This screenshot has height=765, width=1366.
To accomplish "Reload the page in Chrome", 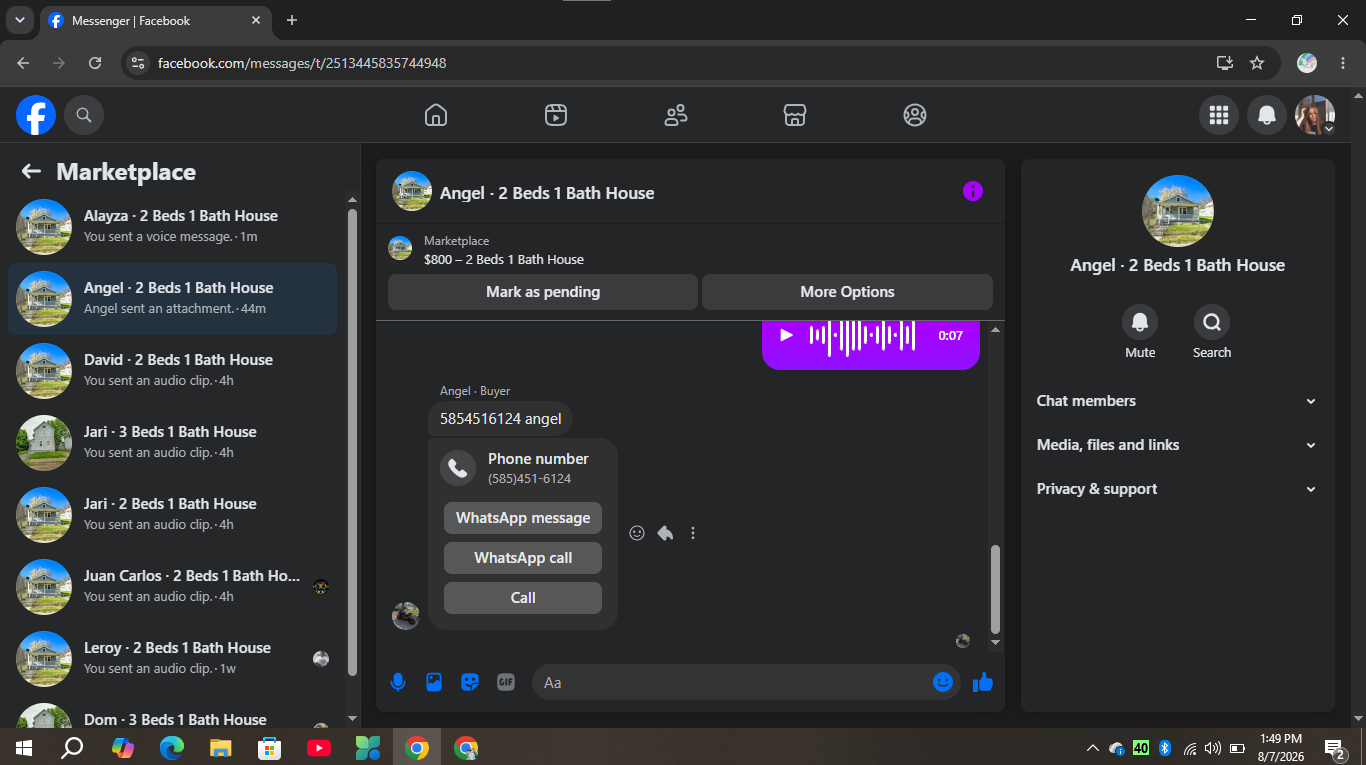I will tap(95, 63).
